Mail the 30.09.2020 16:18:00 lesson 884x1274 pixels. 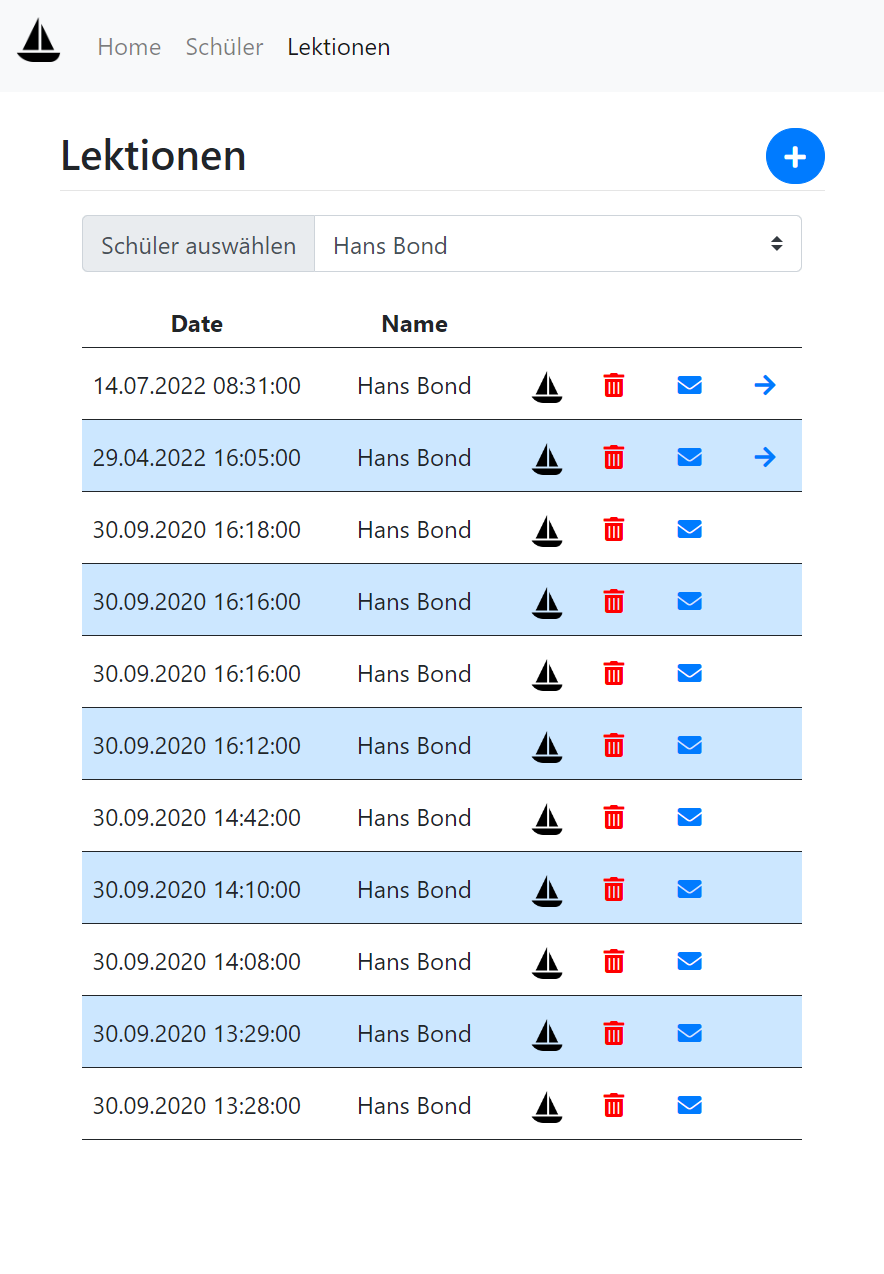[689, 529]
